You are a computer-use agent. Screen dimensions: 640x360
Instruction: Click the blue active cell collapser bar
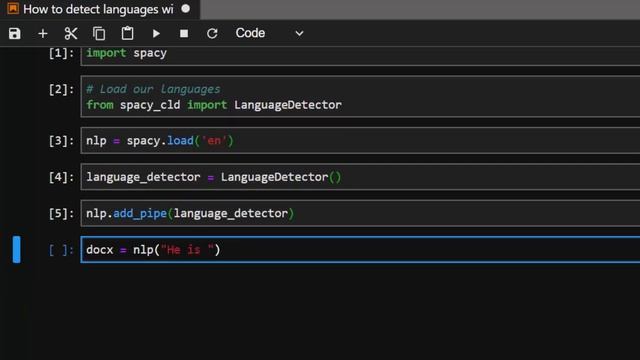[x=16, y=249]
